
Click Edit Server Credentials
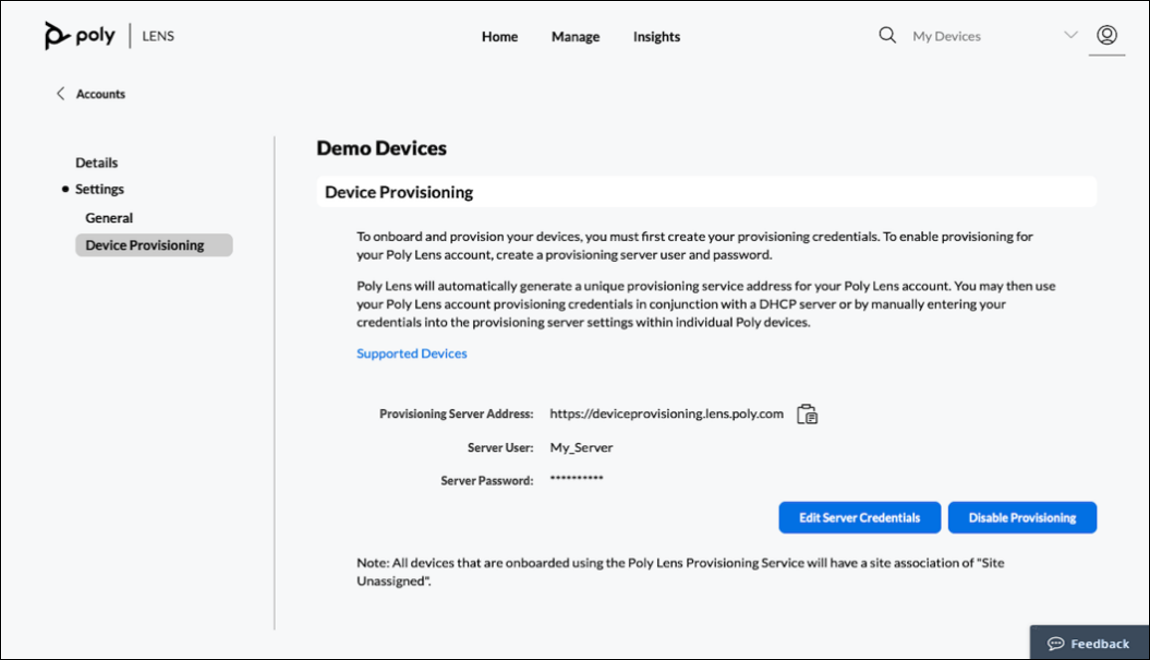859,517
